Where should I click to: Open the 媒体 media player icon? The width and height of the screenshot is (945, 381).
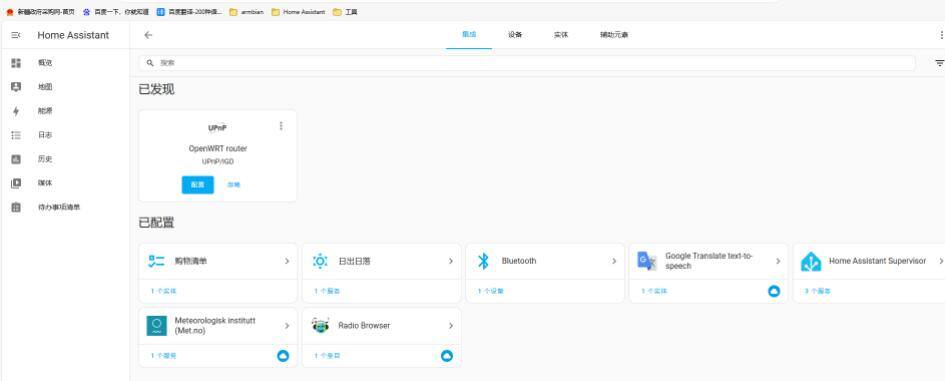(16, 183)
